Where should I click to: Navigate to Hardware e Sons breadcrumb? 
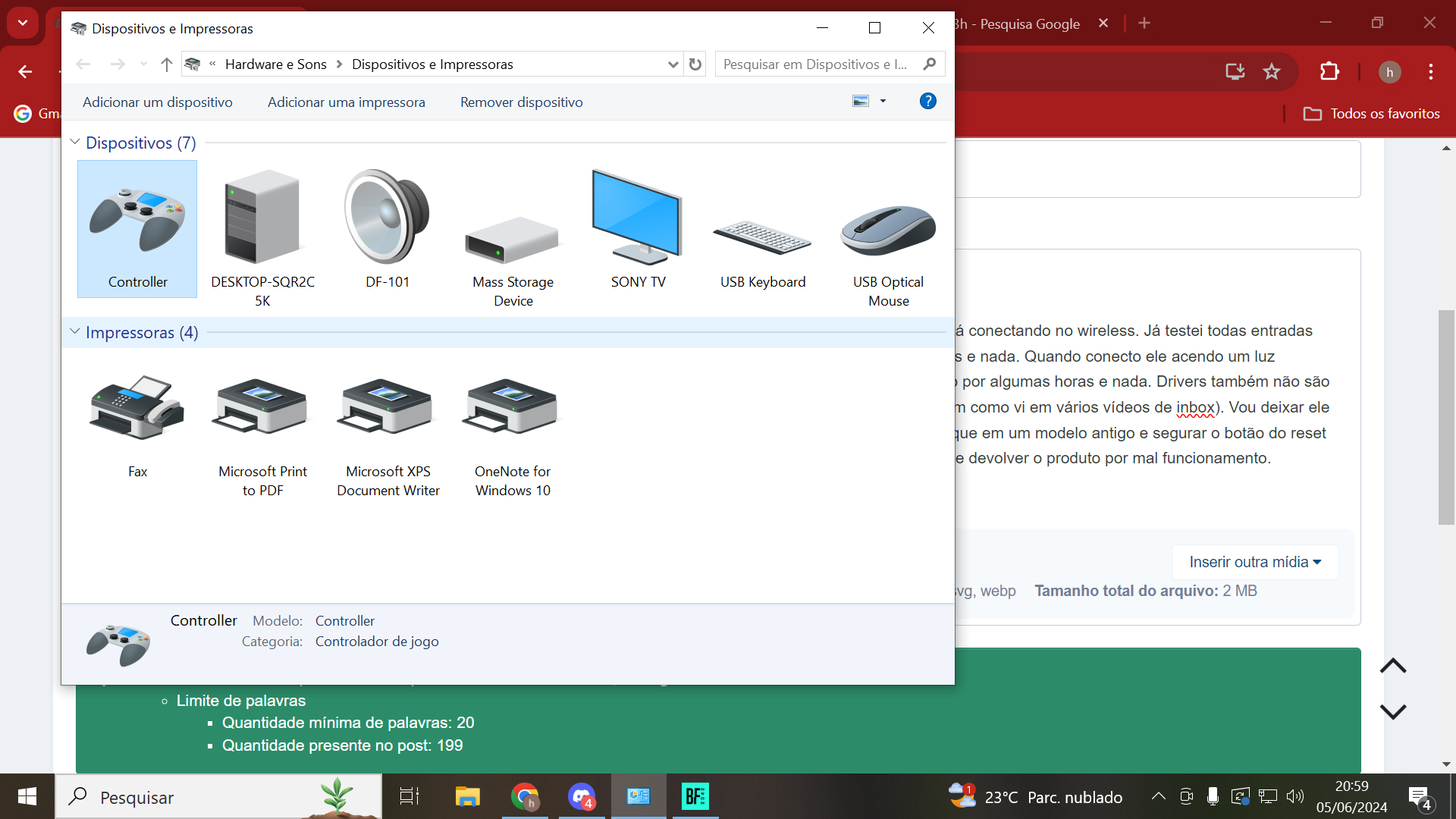[x=276, y=64]
